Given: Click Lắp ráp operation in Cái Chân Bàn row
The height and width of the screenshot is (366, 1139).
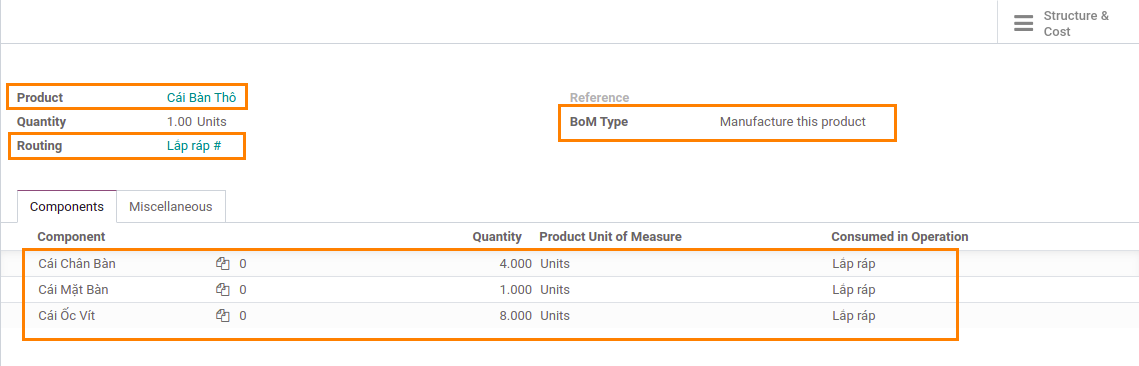Looking at the screenshot, I should [854, 264].
